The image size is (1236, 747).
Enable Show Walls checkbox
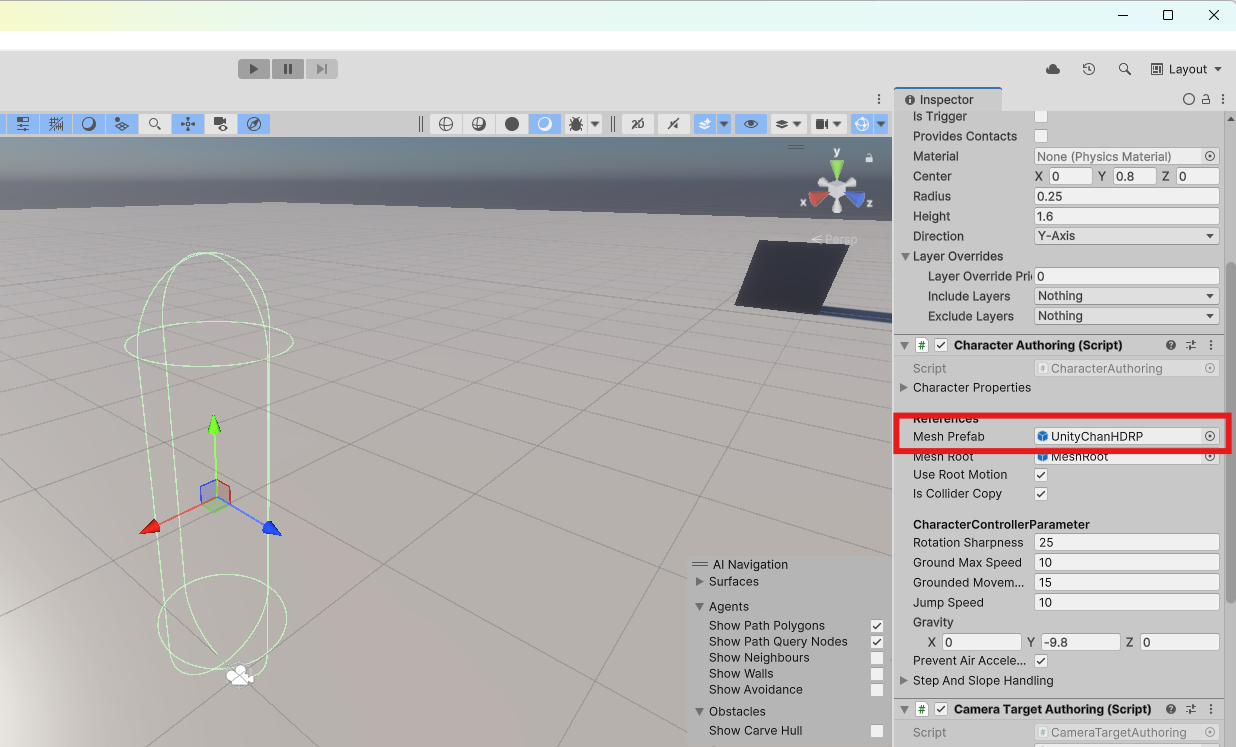point(877,674)
